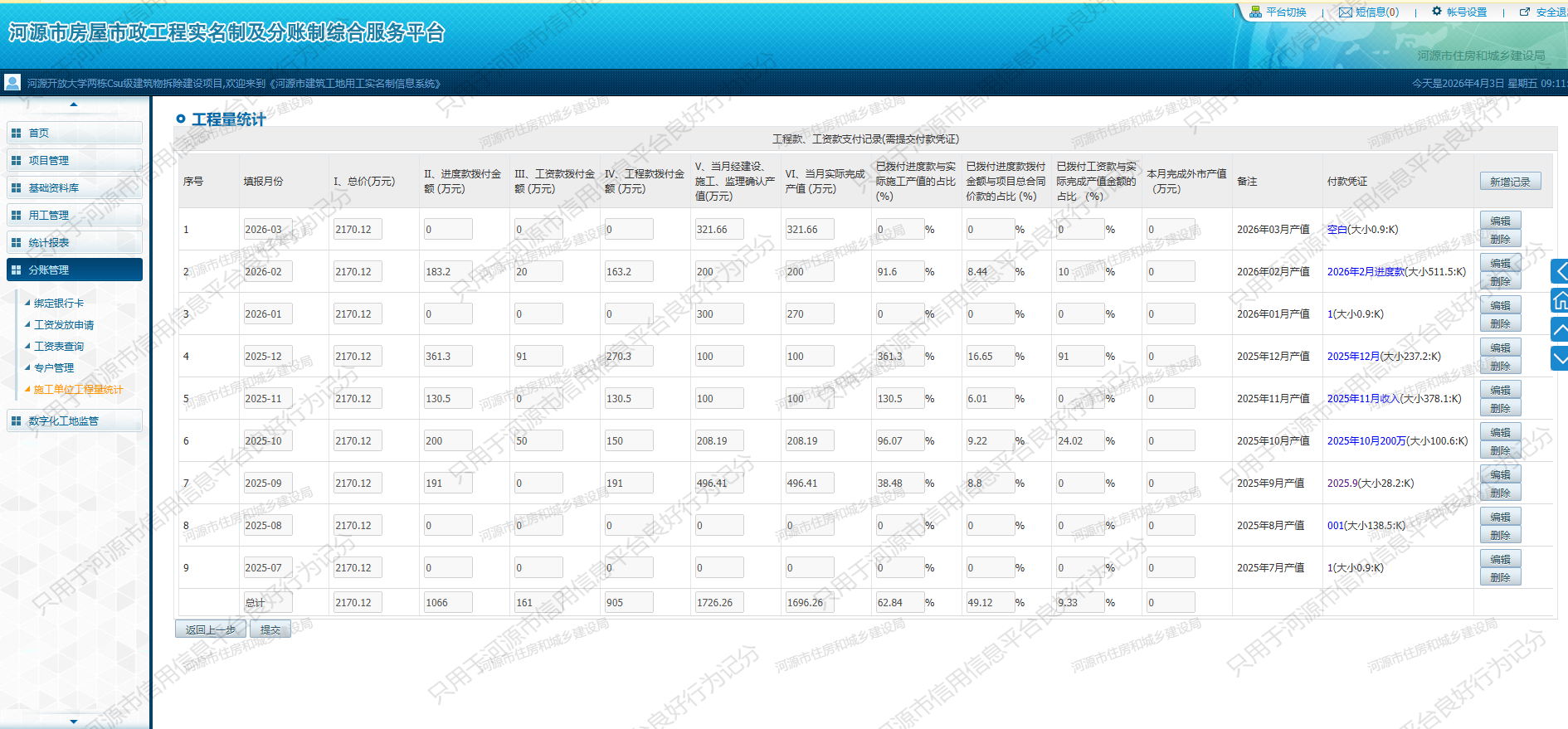Viewport: 1568px width, 729px height.
Task: Click the 新增记录 button
Action: coord(1510,182)
